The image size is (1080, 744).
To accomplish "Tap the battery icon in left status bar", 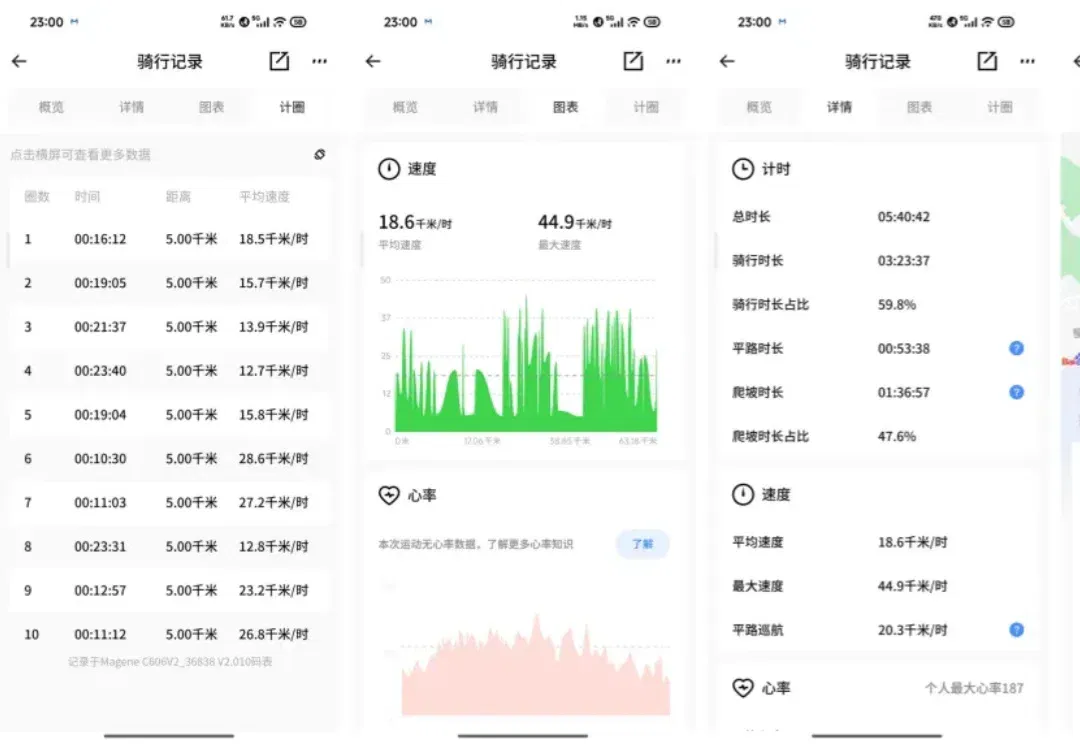I will [x=298, y=22].
